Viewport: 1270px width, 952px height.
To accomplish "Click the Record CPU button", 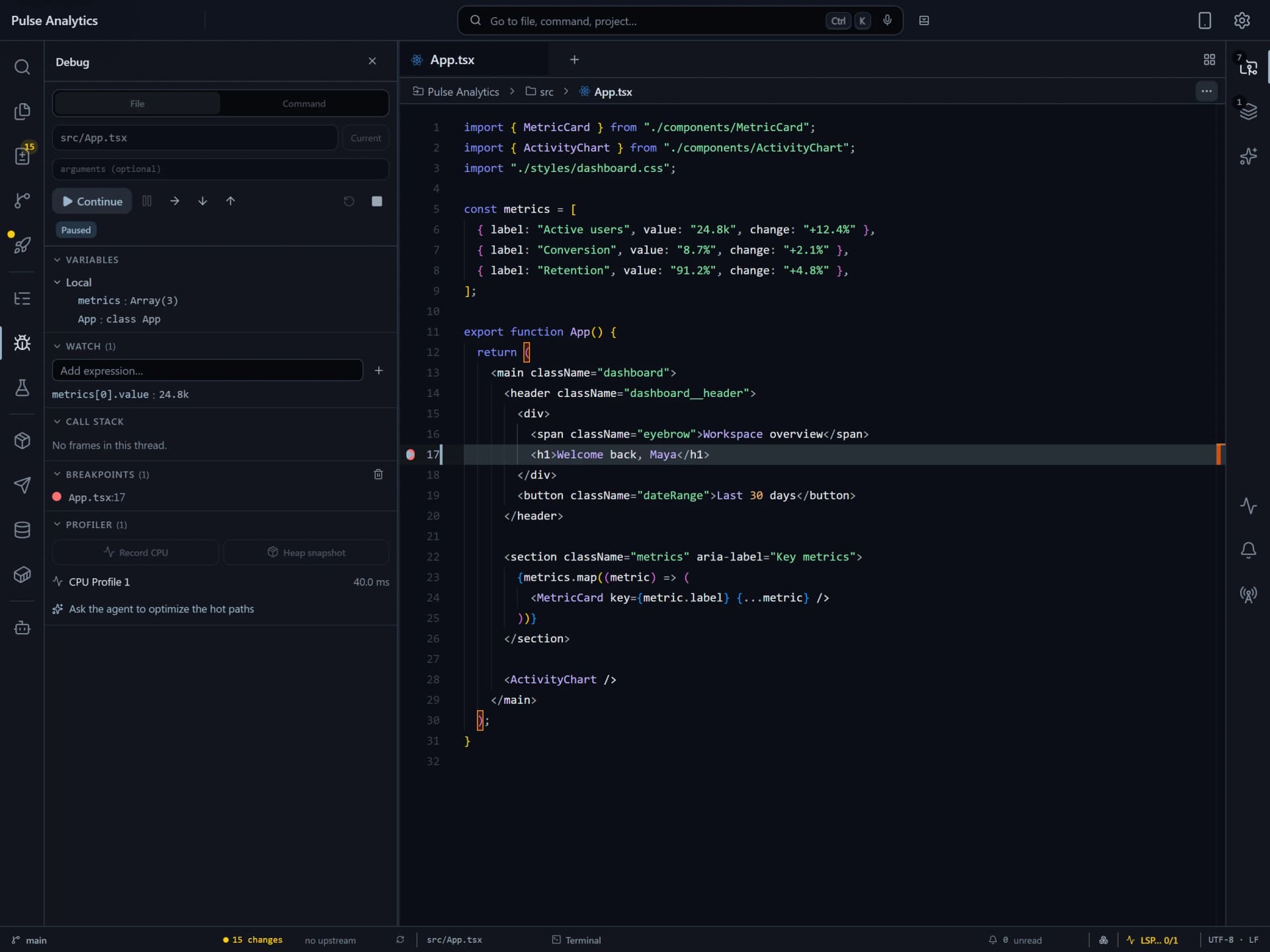I will [x=136, y=552].
